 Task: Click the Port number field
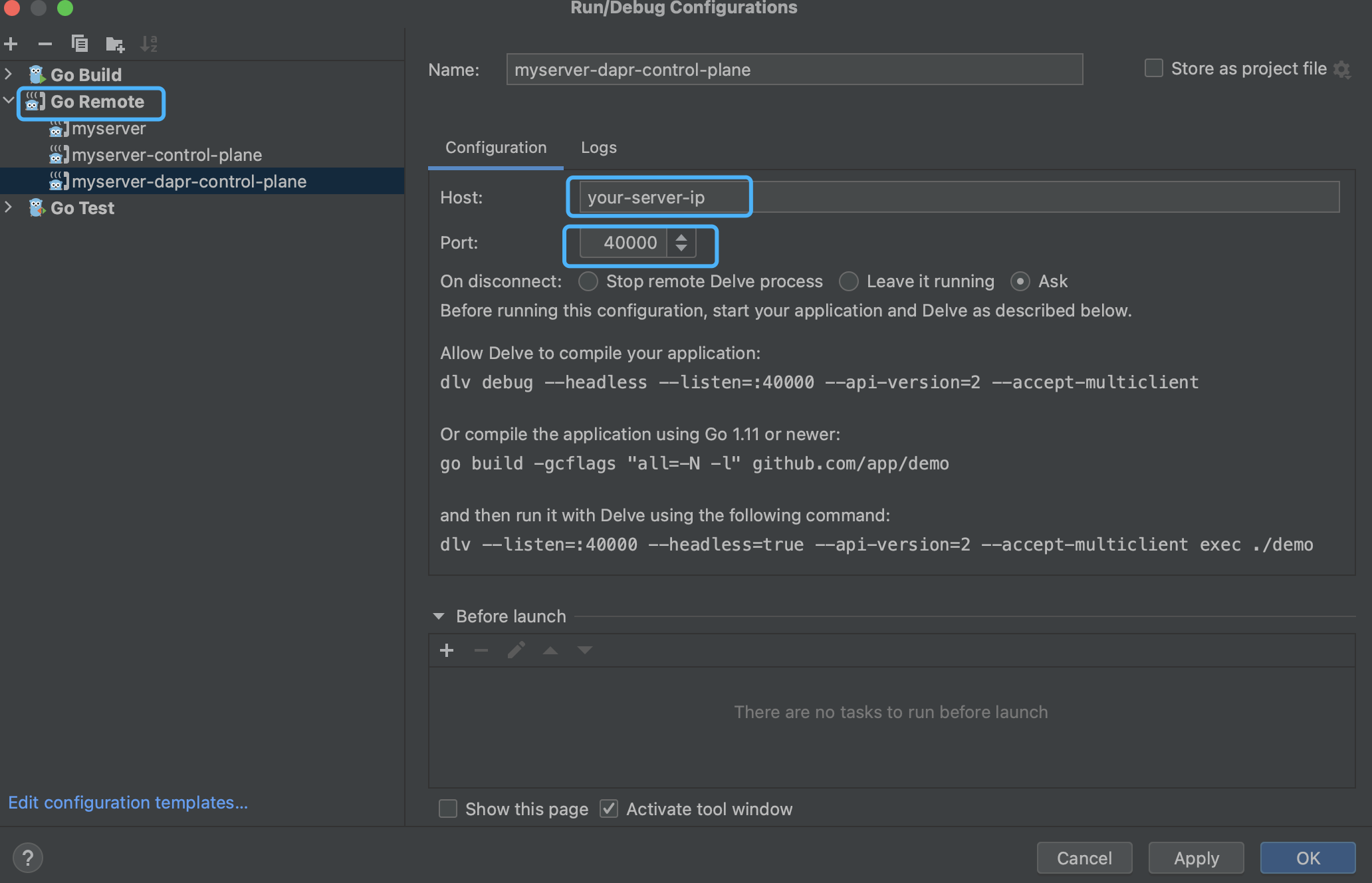pyautogui.click(x=624, y=243)
